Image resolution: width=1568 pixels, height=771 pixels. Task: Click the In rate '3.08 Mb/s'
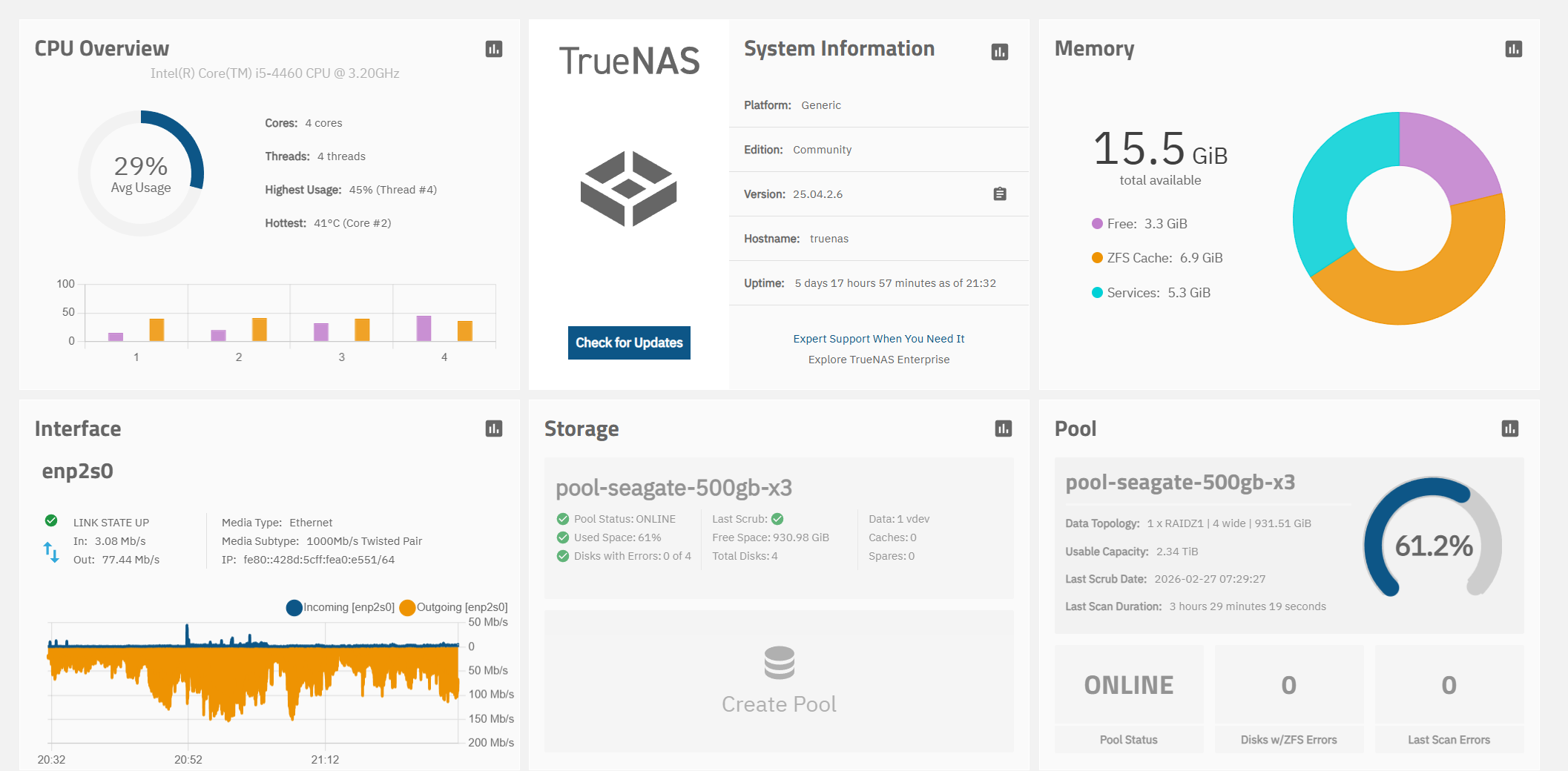coord(120,541)
